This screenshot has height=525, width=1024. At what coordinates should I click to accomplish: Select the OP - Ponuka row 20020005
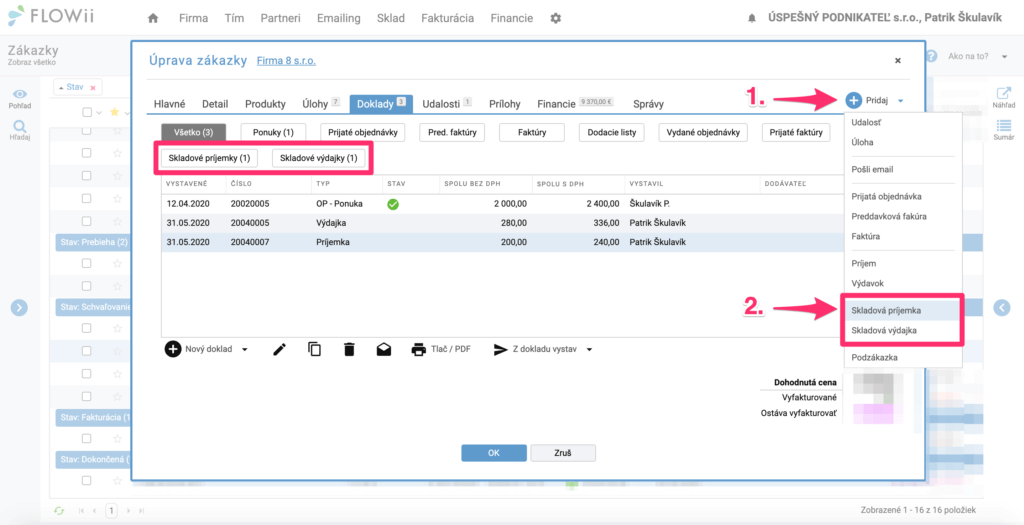pyautogui.click(x=503, y=204)
